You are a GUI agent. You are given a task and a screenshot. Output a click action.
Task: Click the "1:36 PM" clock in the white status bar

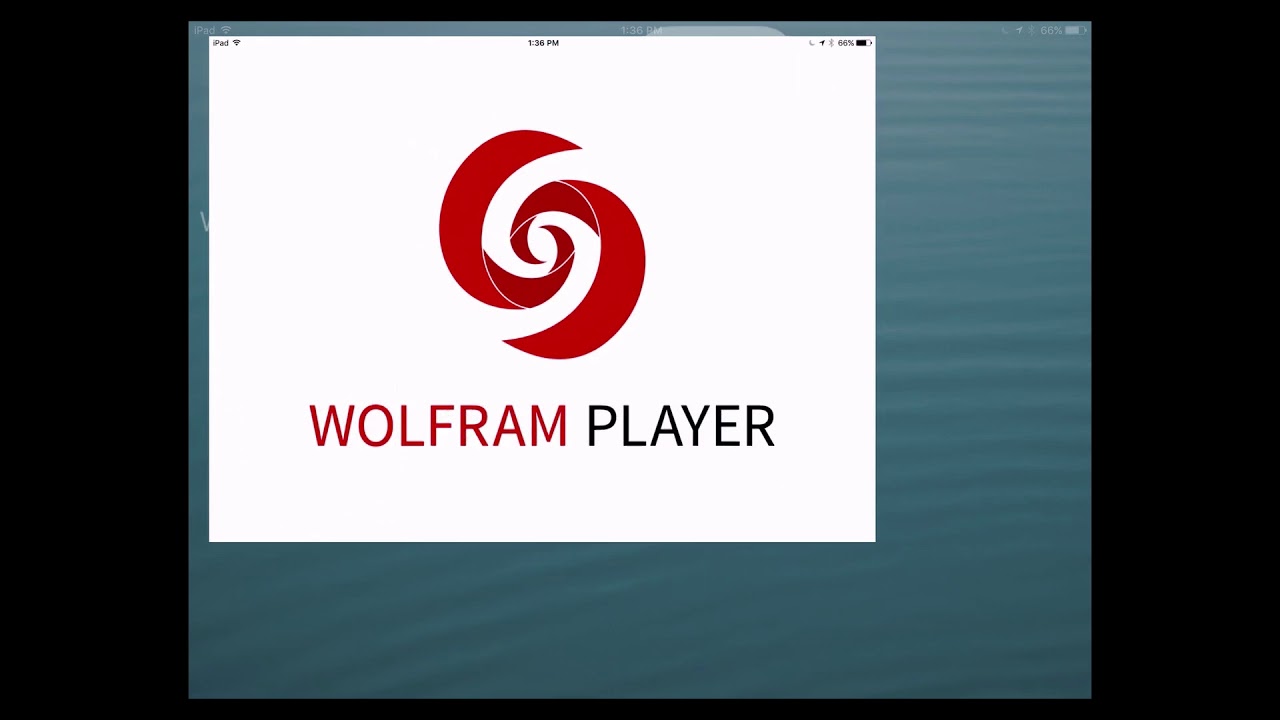(543, 43)
